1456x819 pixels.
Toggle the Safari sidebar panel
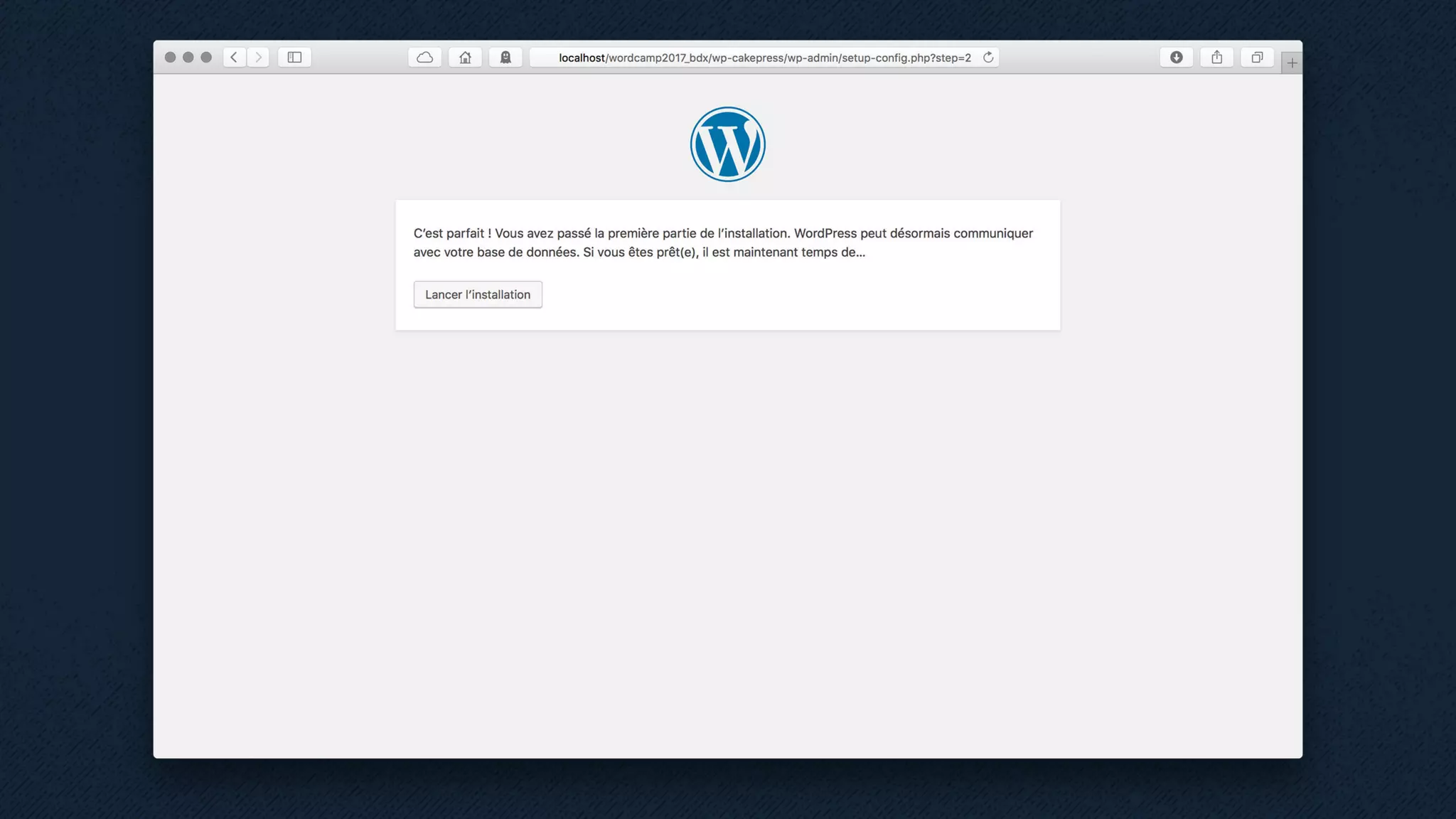pos(294,57)
